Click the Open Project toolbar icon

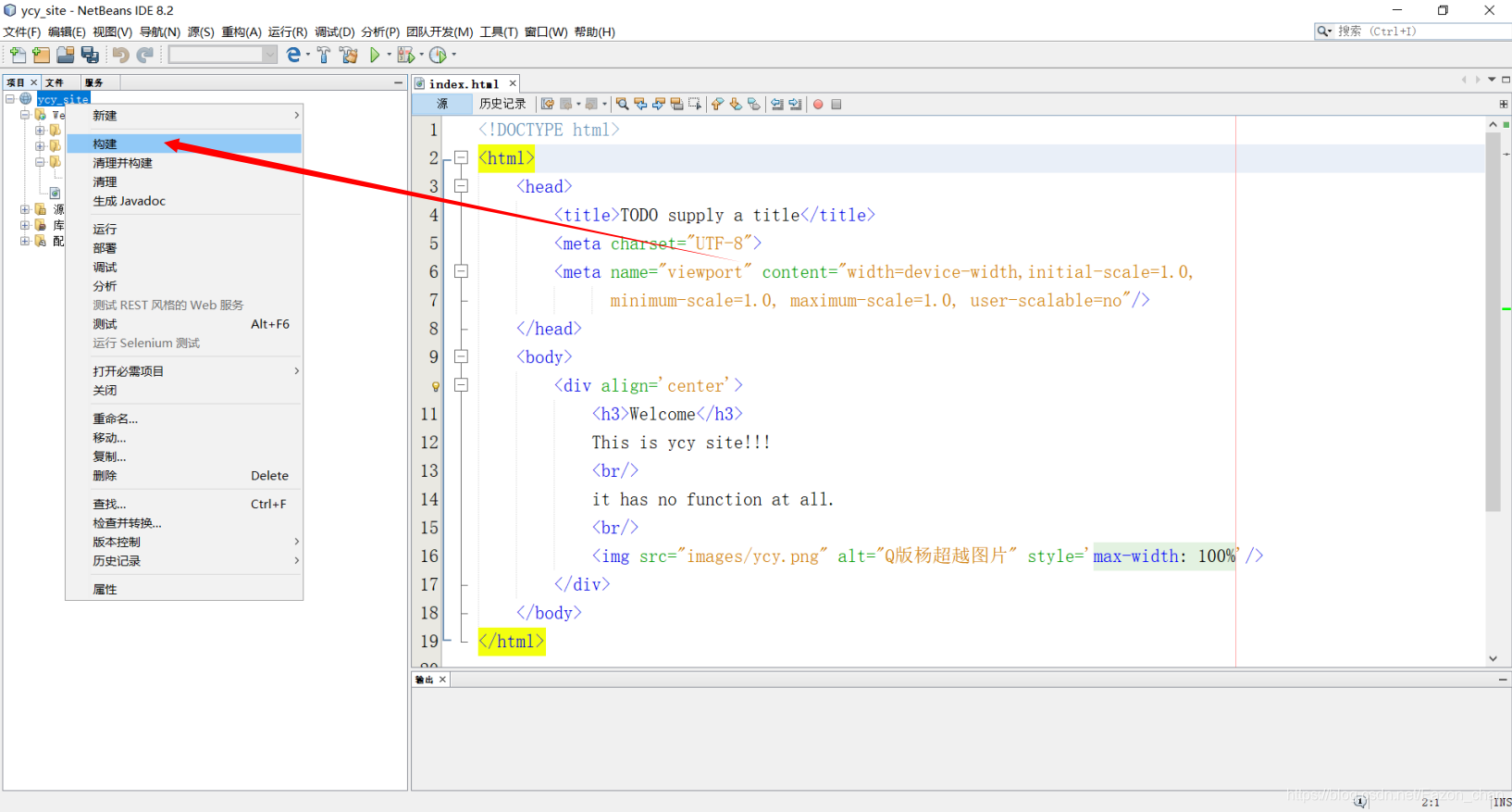pyautogui.click(x=66, y=56)
